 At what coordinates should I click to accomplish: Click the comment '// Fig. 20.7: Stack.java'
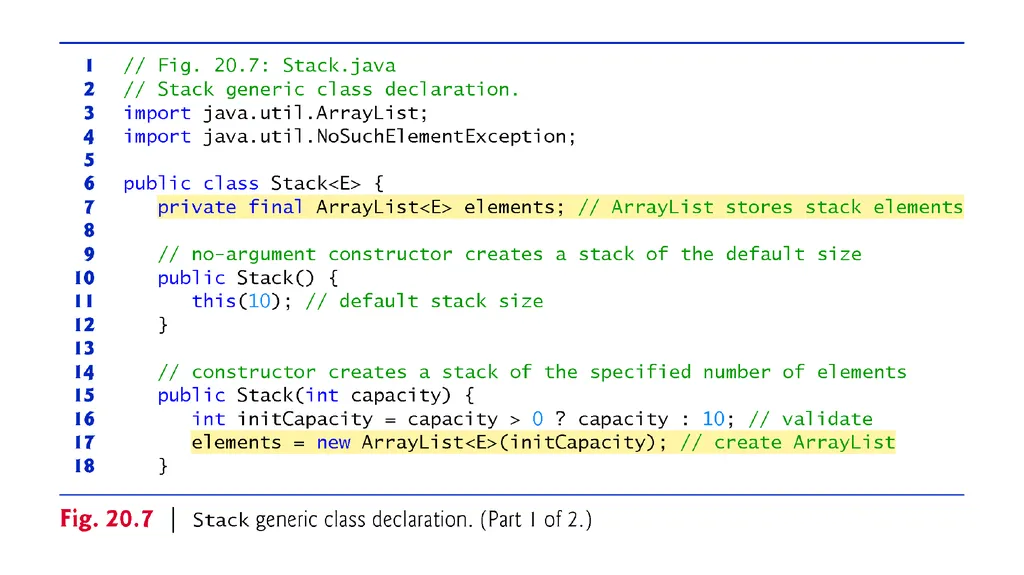pos(260,65)
